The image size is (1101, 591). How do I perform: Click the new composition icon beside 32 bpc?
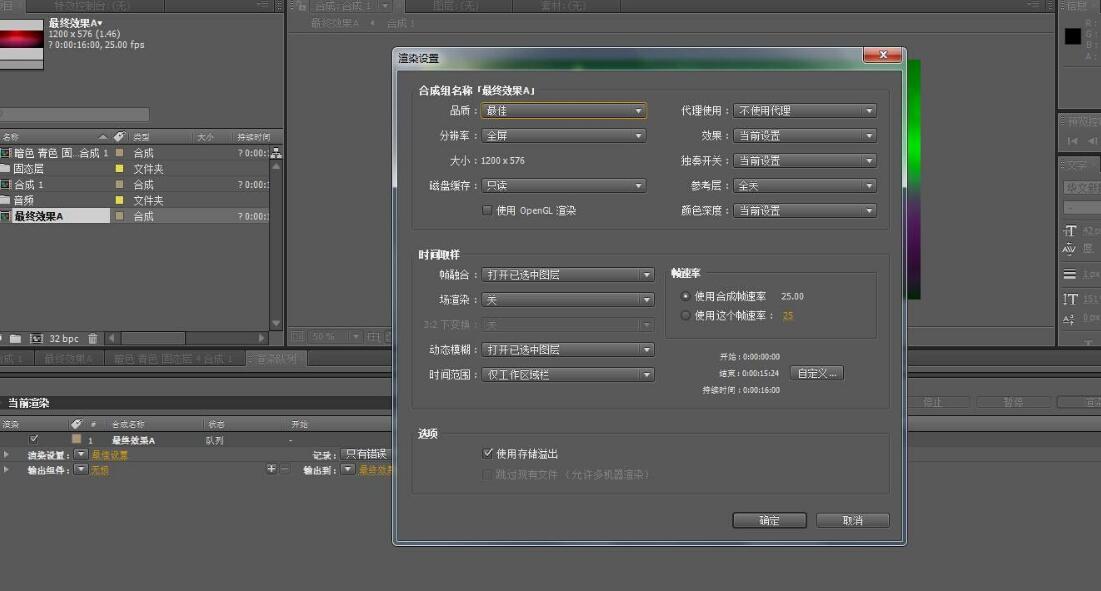36,339
